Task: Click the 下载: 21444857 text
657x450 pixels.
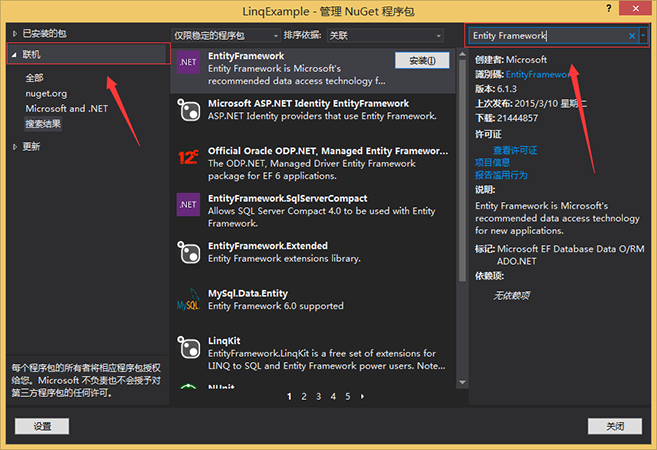Action: point(506,118)
